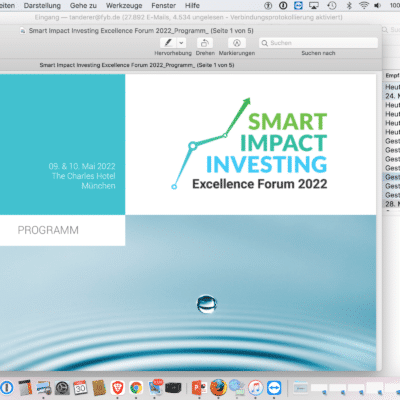Open Preview app in the Dock

(x=43, y=388)
